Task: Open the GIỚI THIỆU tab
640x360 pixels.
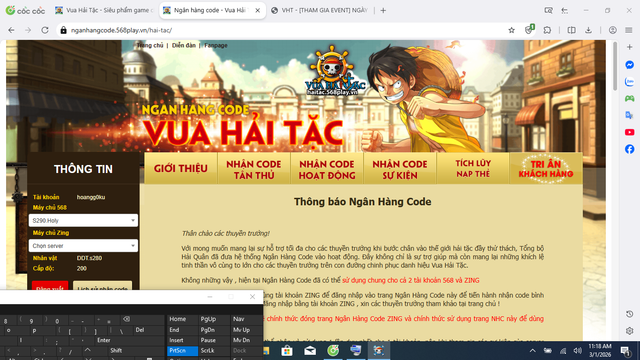Action: click(181, 169)
